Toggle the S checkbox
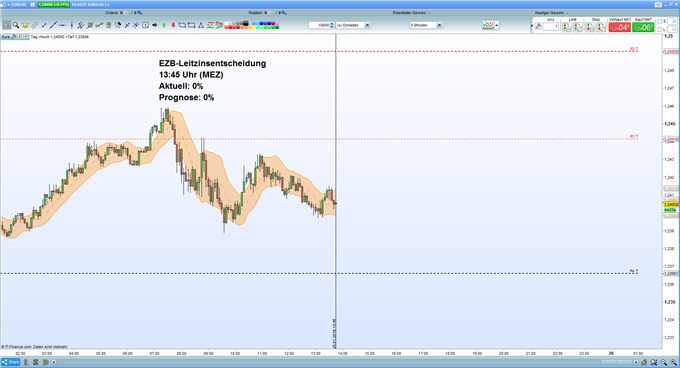The width and height of the screenshot is (680, 368). click(x=660, y=21)
